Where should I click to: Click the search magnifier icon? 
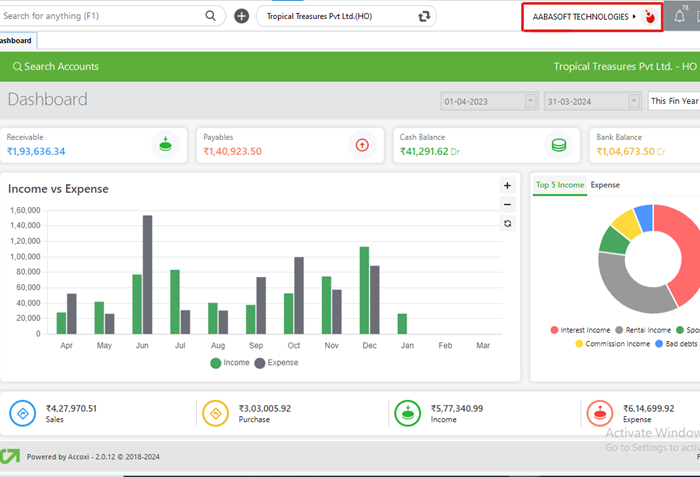pyautogui.click(x=210, y=16)
